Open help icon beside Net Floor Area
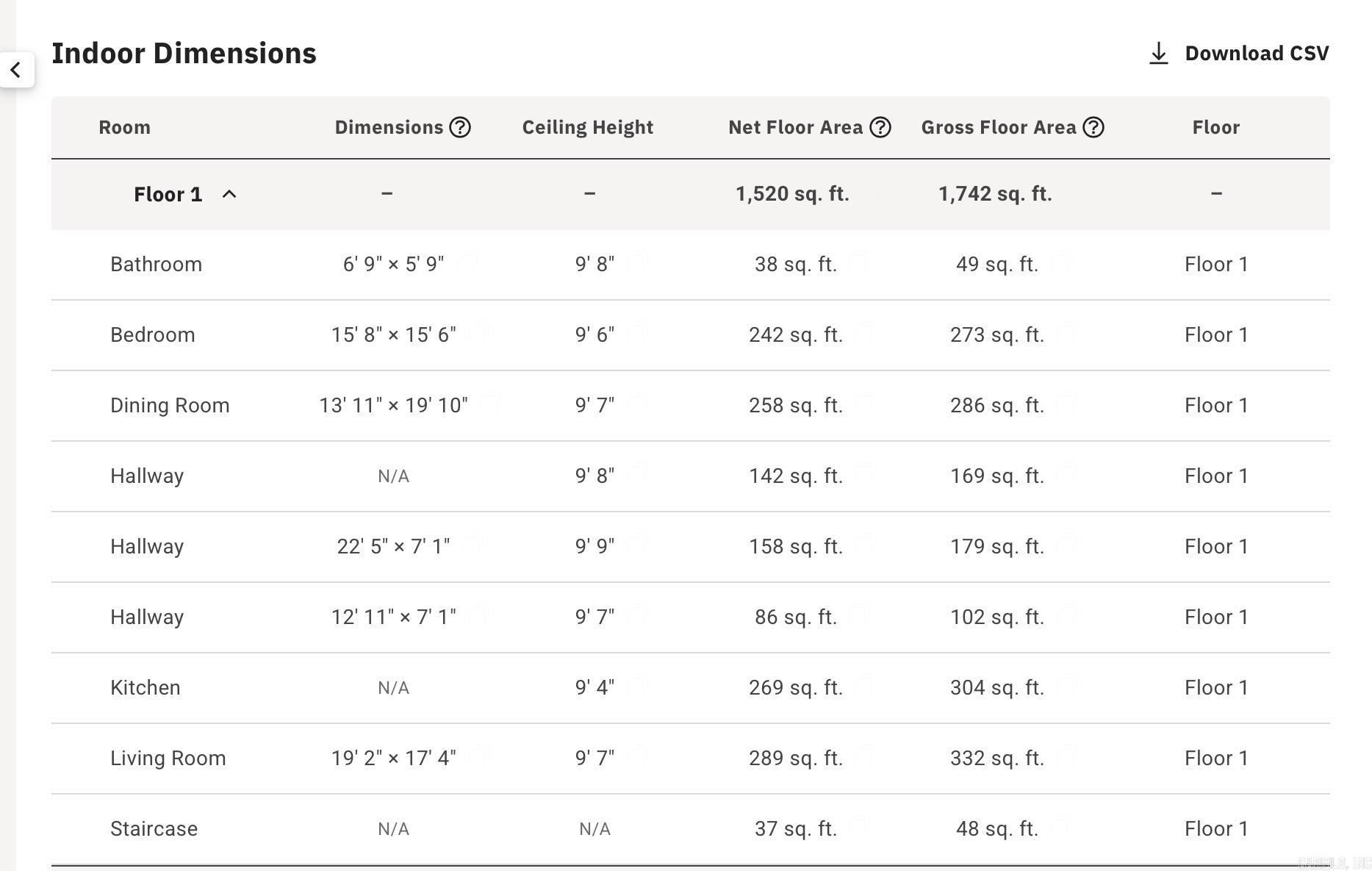 880,127
